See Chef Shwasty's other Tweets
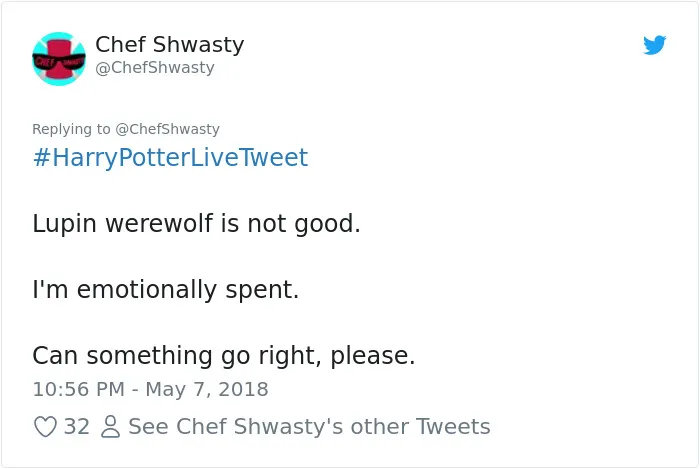Screen dimensions: 700x469 pyautogui.click(x=309, y=426)
